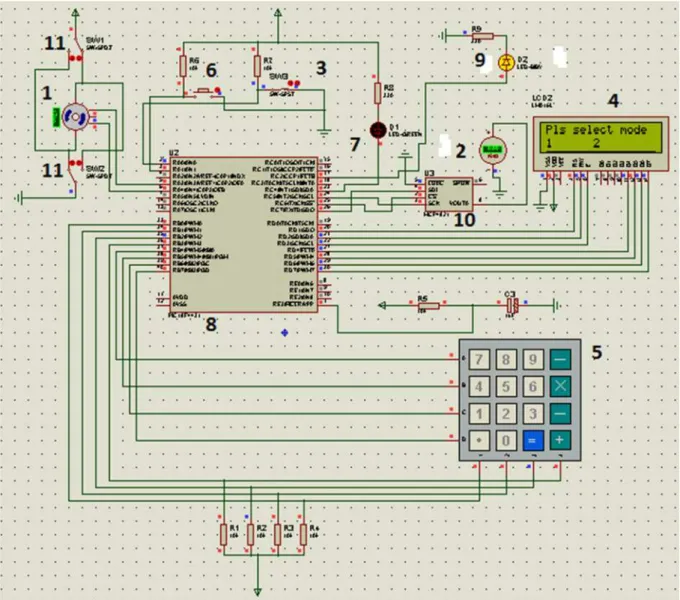The height and width of the screenshot is (600, 680).
Task: Click the 2 key on the keypad
Action: pyautogui.click(x=506, y=414)
